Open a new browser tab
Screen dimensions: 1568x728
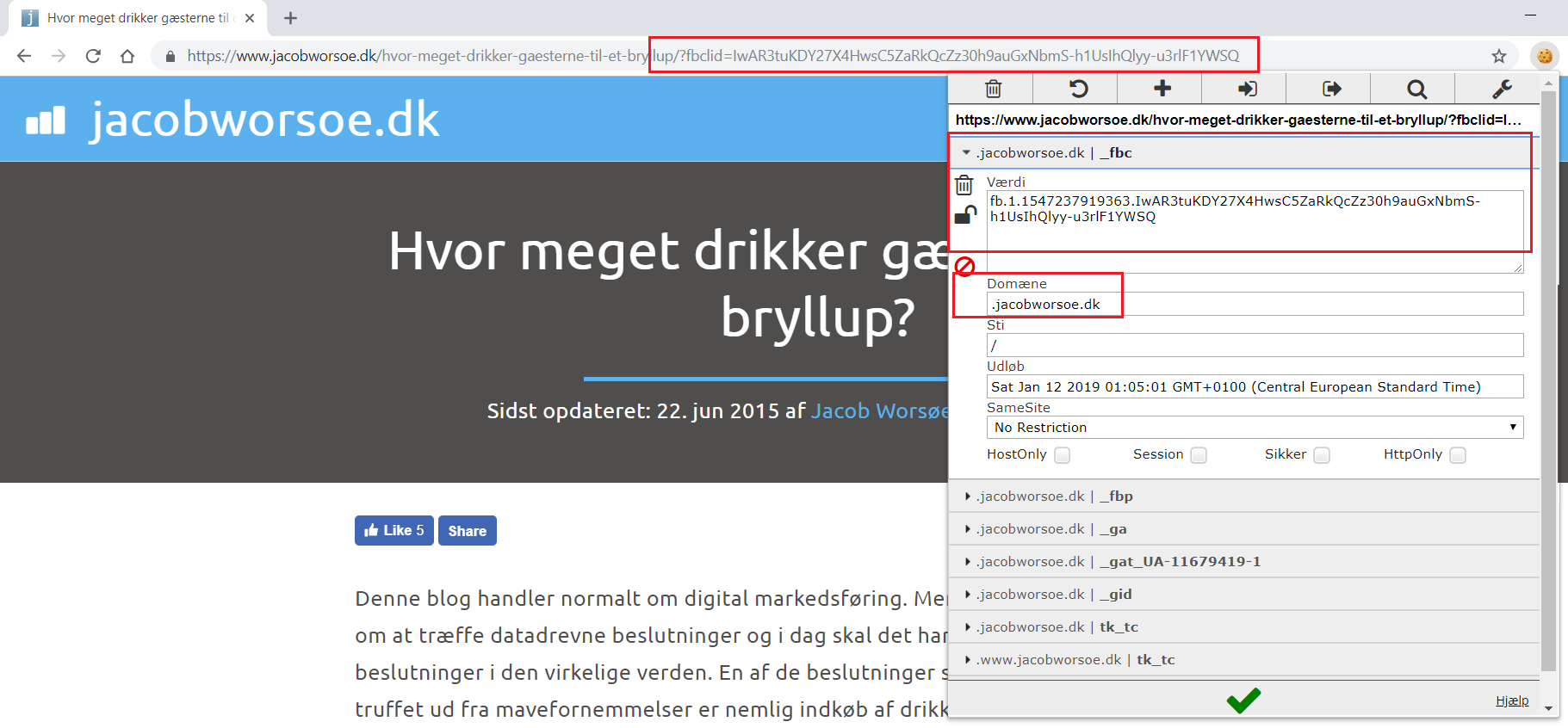tap(291, 18)
